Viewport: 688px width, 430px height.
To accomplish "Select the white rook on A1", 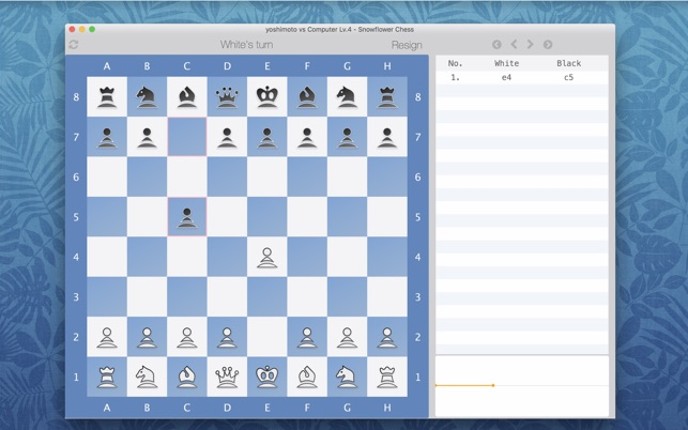I will (107, 377).
